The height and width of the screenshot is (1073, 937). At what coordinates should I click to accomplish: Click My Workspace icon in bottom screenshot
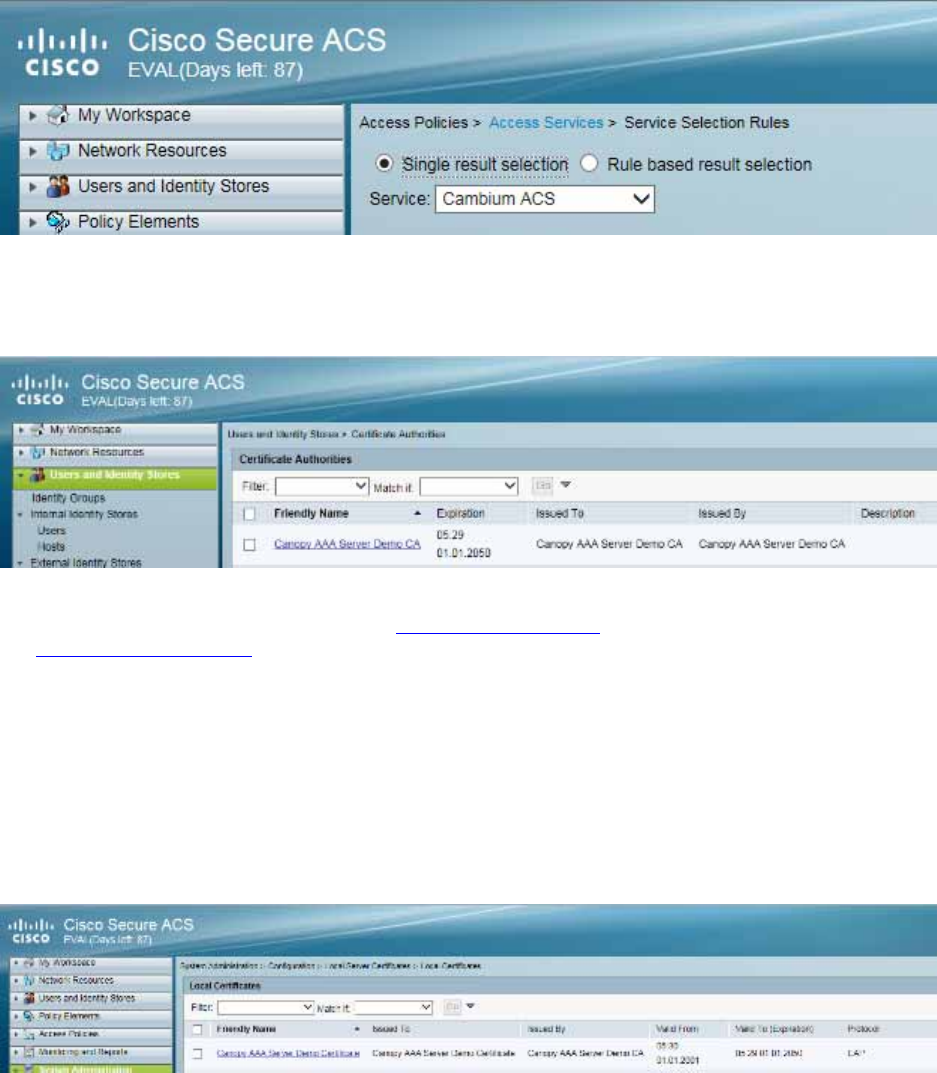click(29, 963)
